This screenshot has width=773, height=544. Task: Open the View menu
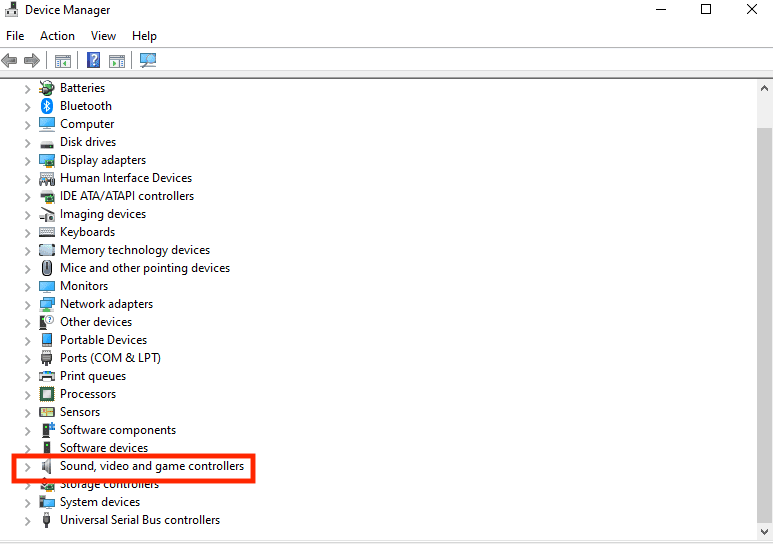104,36
